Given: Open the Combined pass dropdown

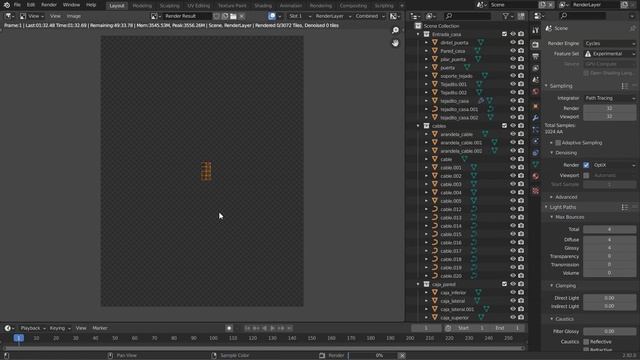Looking at the screenshot, I should point(369,16).
